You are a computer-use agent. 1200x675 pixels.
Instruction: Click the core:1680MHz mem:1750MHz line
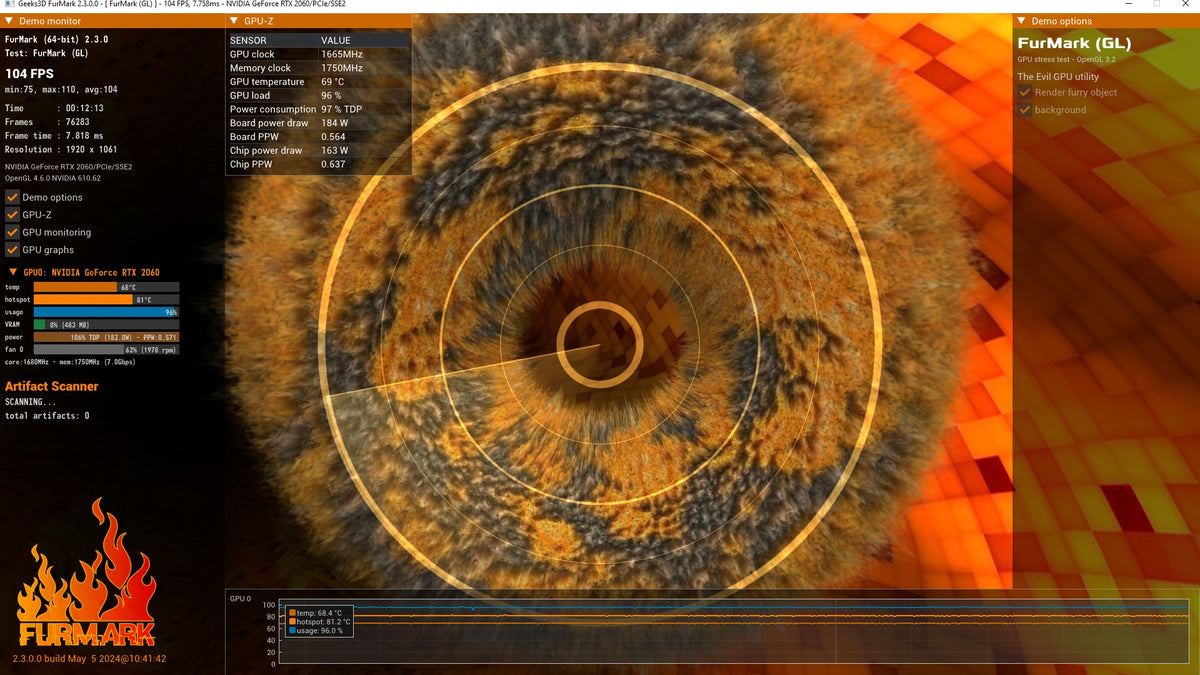68,362
